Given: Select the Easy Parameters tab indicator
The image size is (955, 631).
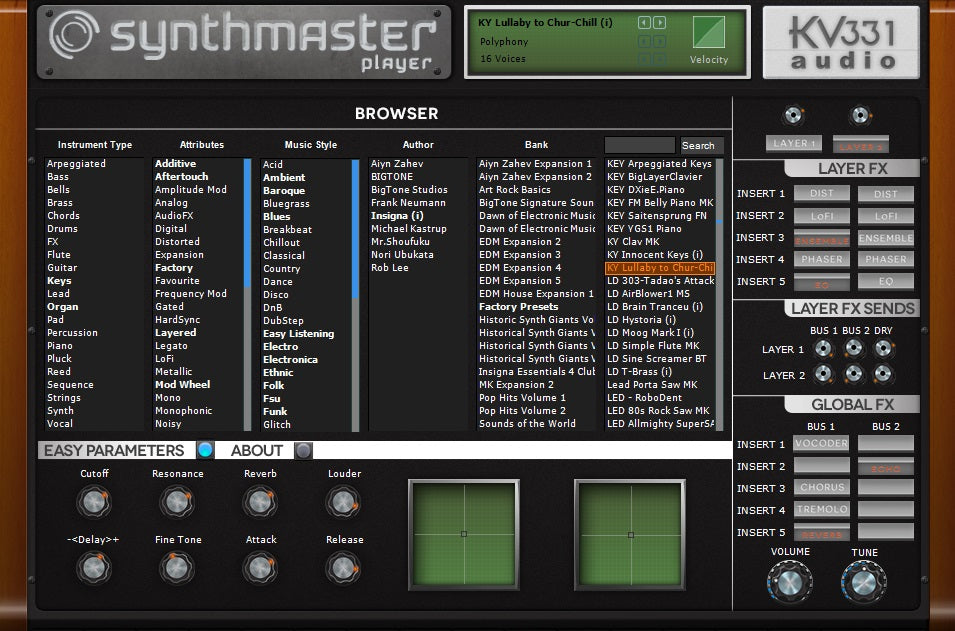Looking at the screenshot, I should click(x=205, y=450).
